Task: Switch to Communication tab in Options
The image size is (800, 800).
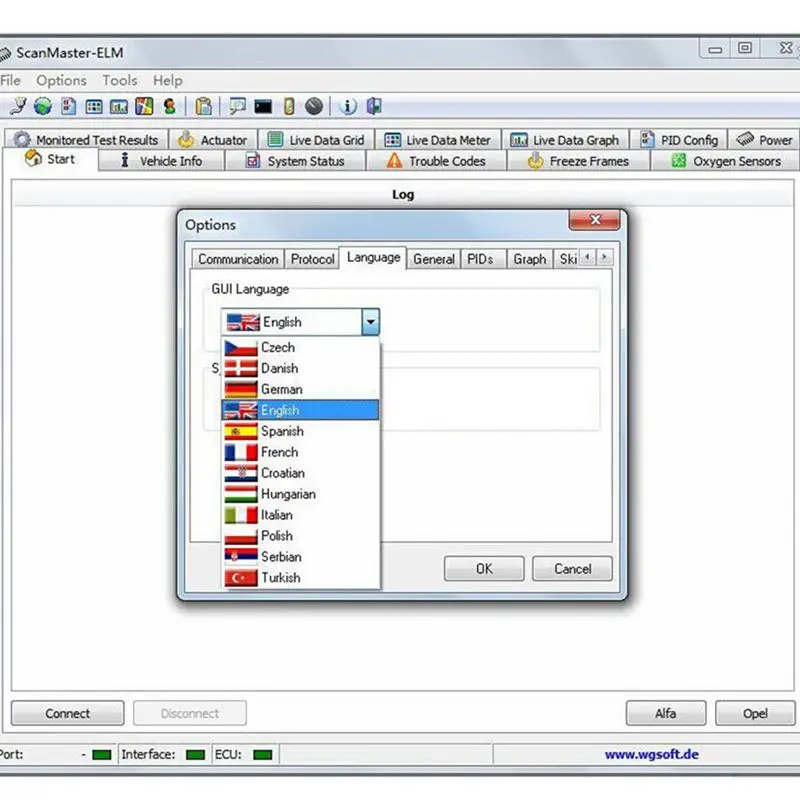Action: pyautogui.click(x=238, y=259)
